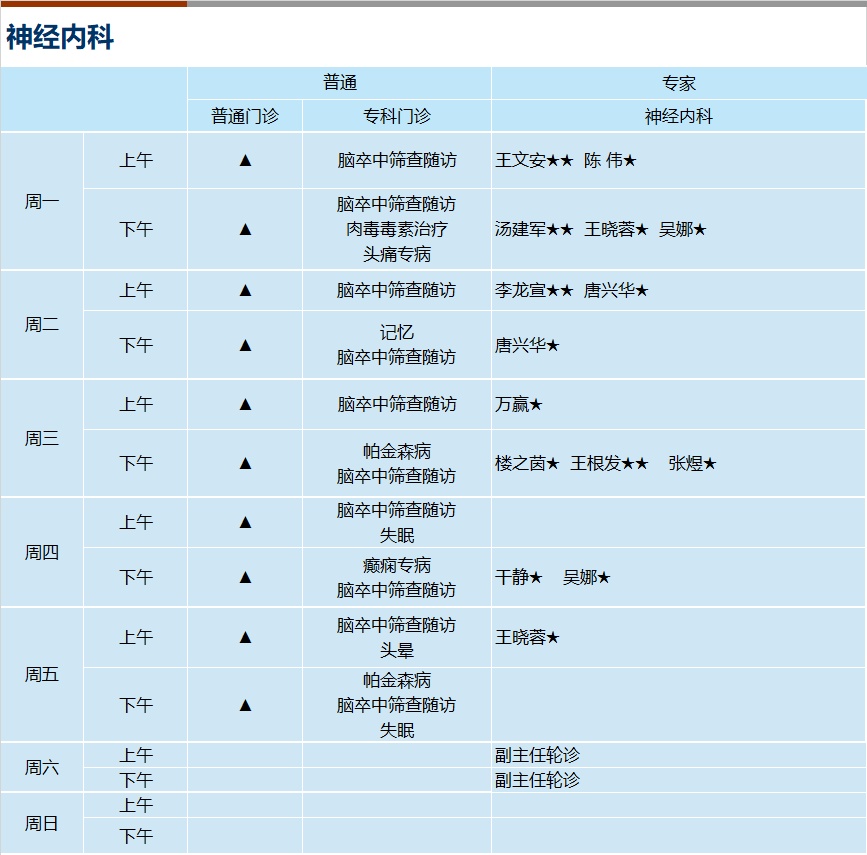The height and width of the screenshot is (855, 867).
Task: Click 帕金森病 clinic on Wednesday afternoon
Action: pos(396,451)
